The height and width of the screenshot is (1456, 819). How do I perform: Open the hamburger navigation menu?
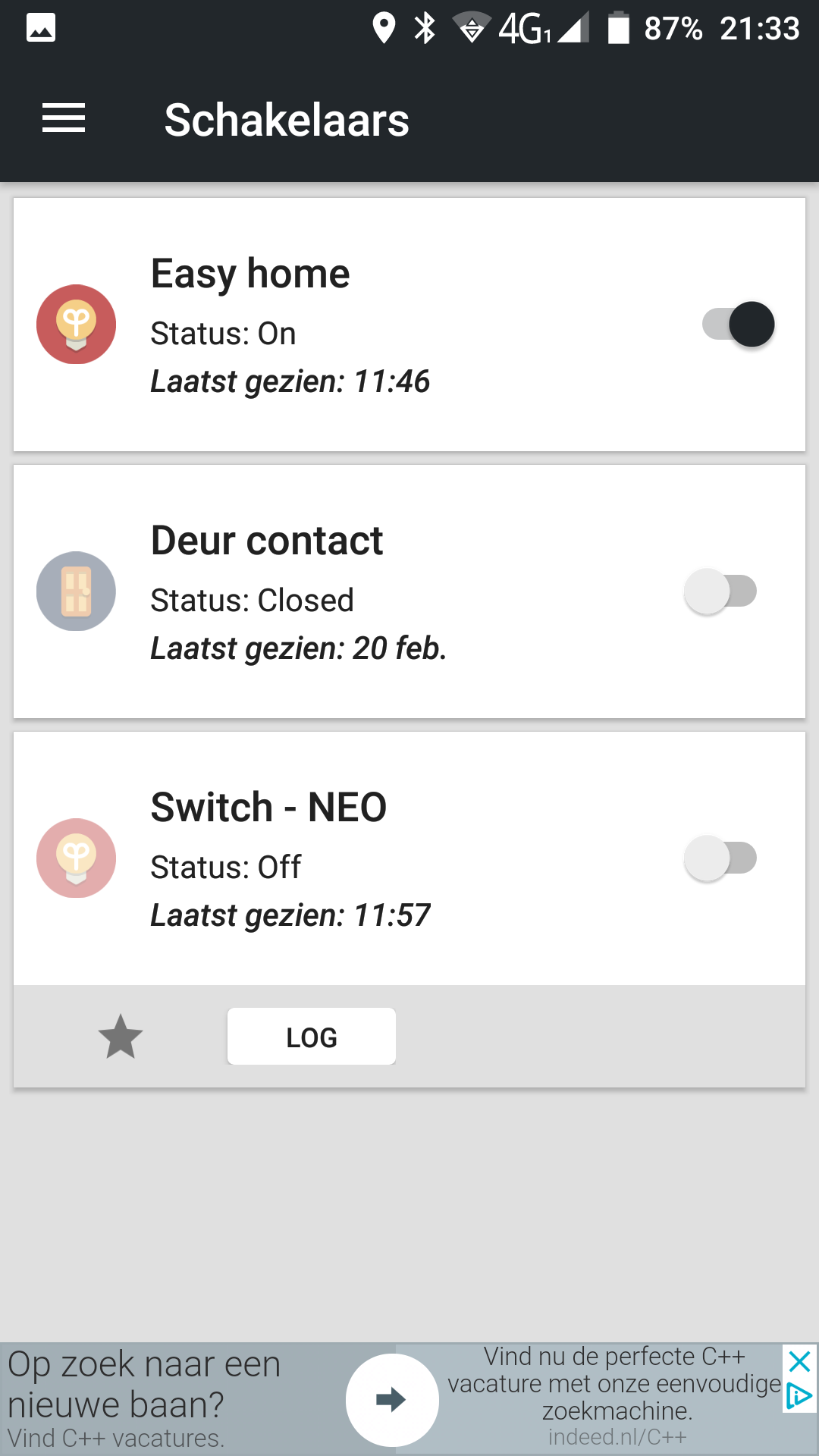point(64,119)
